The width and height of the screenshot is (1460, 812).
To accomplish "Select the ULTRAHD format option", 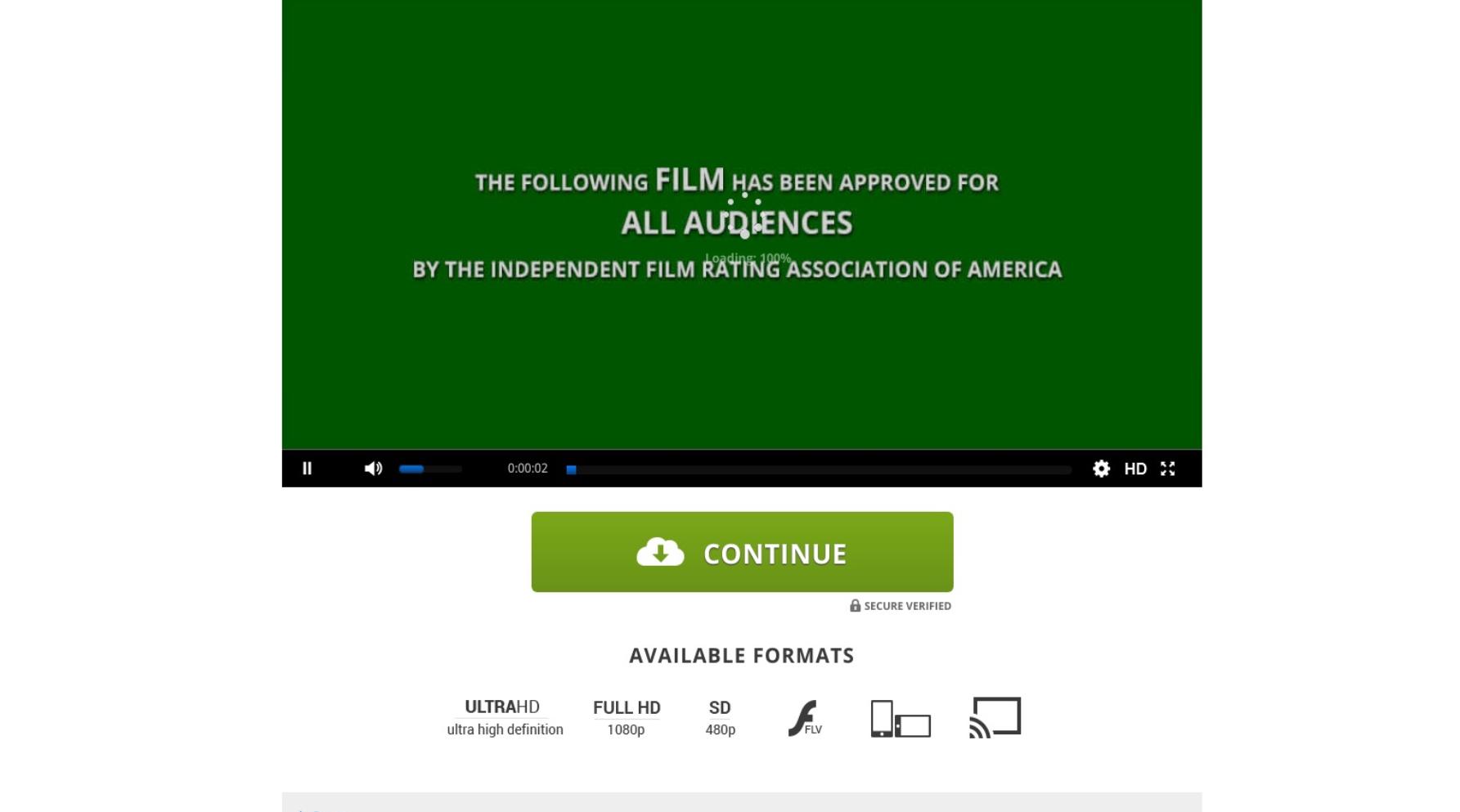I will 505,717.
